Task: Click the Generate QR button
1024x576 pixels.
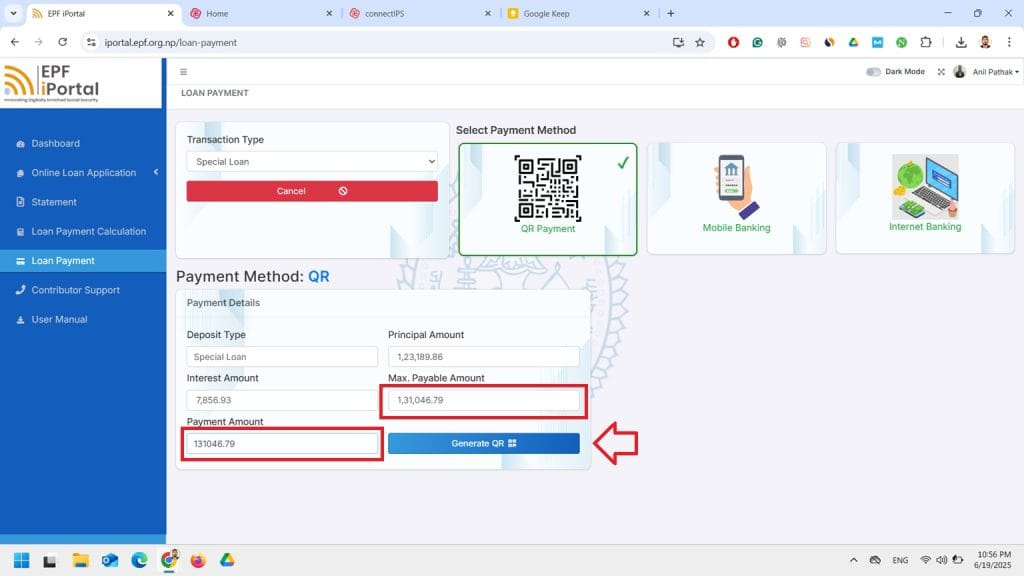Action: pyautogui.click(x=483, y=443)
